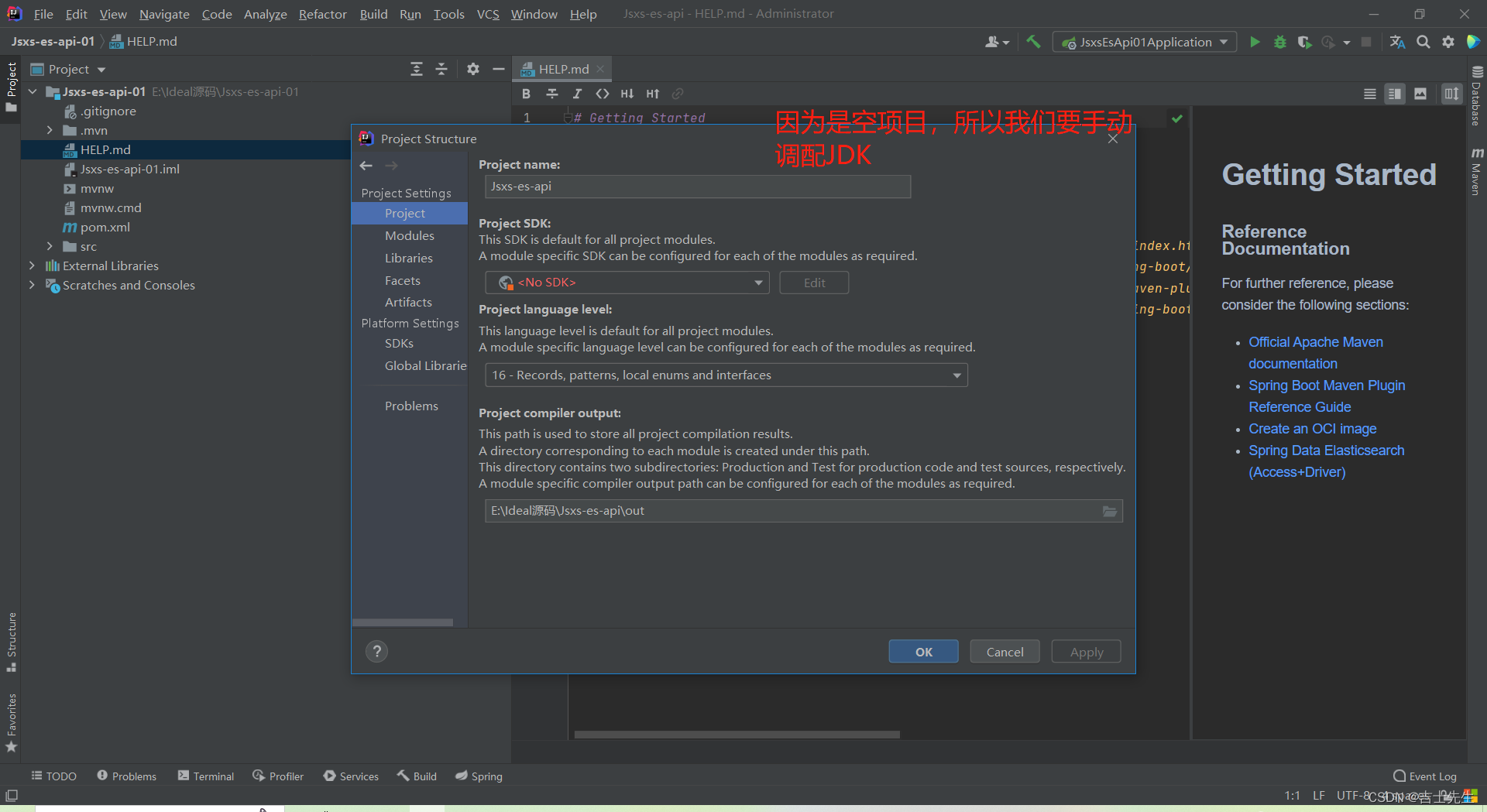
Task: Cancel the Project Structure dialog
Action: (x=1004, y=652)
